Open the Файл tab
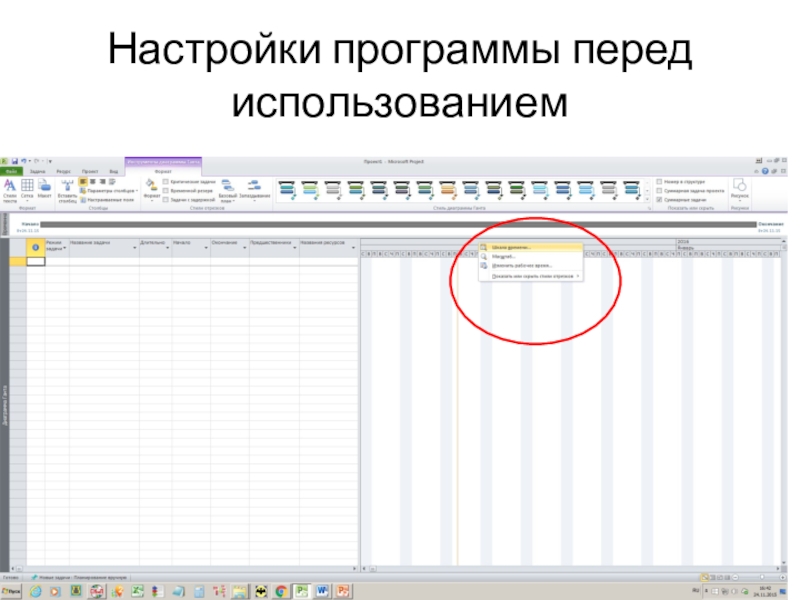Screen dimensions: 800x600 click(10, 172)
